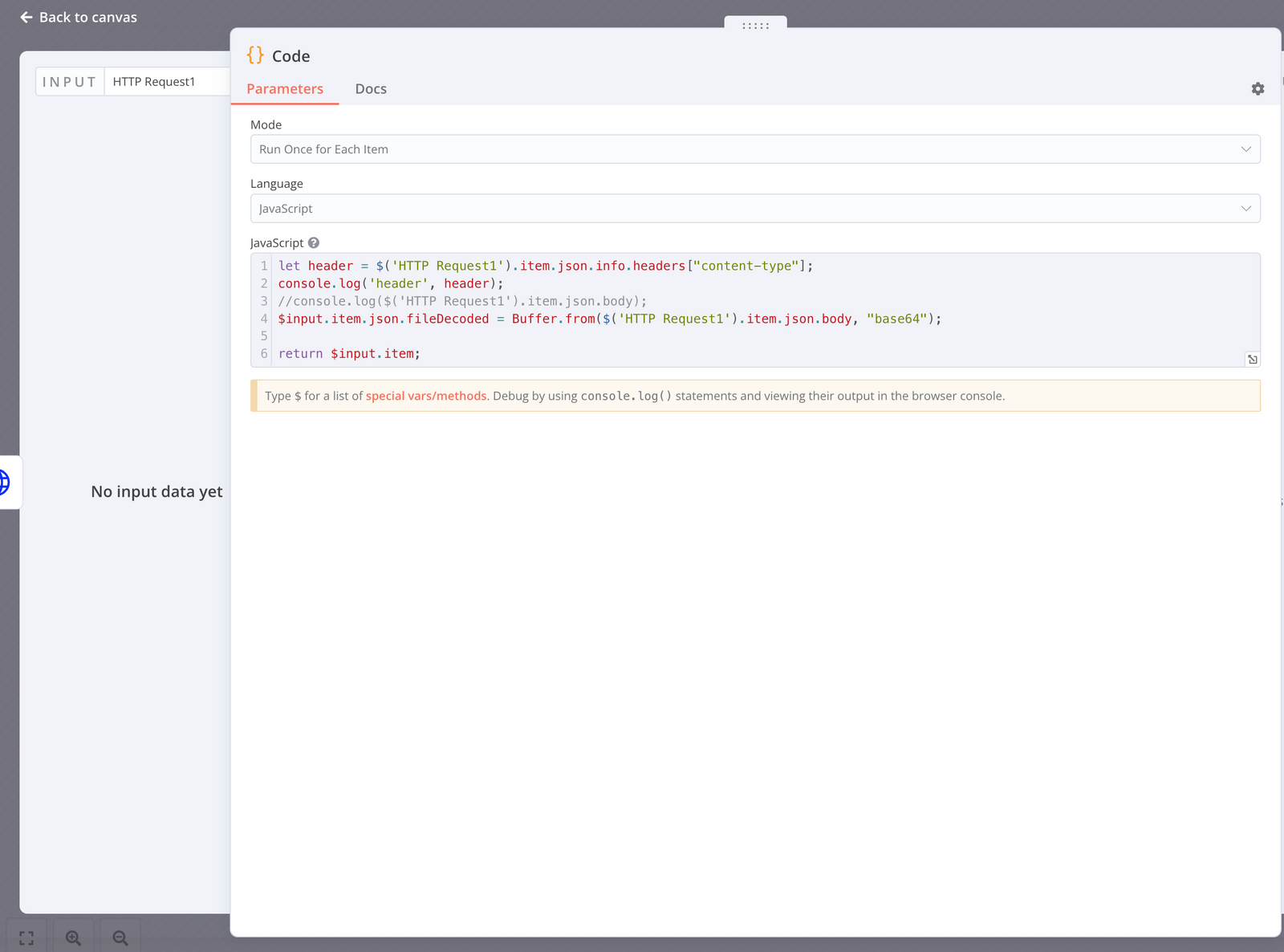
Task: Click the globe HTTP Request node icon
Action: coord(4,482)
